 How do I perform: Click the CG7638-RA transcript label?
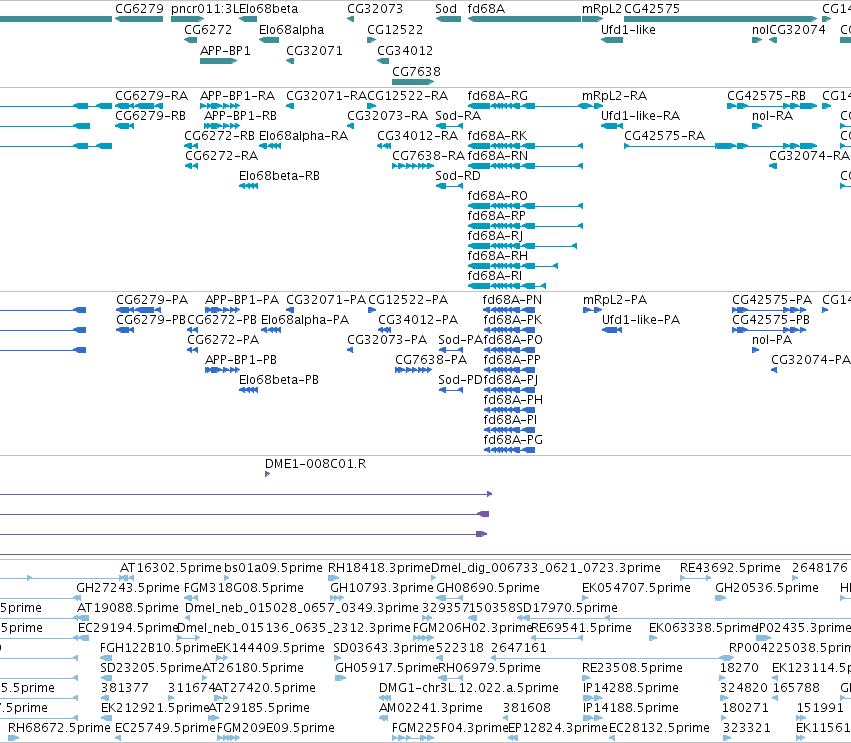(428, 156)
